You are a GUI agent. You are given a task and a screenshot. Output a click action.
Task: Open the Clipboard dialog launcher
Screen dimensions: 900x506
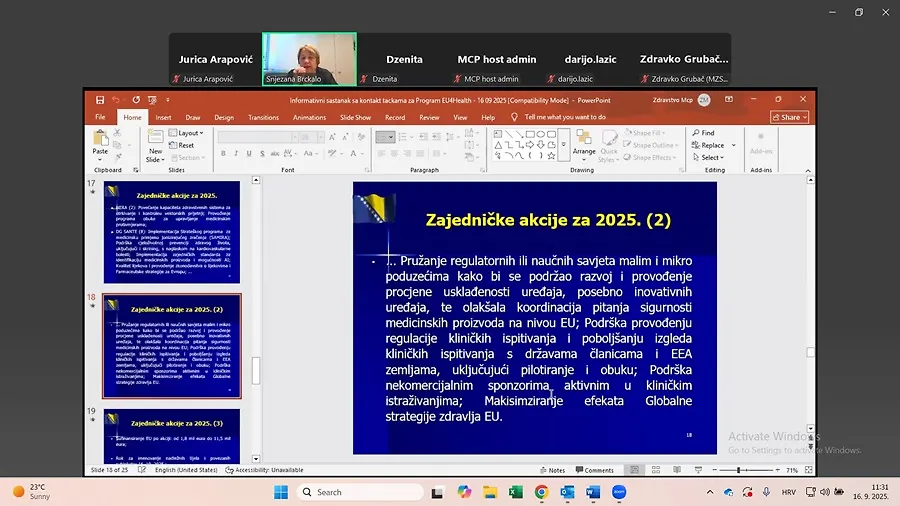click(136, 170)
